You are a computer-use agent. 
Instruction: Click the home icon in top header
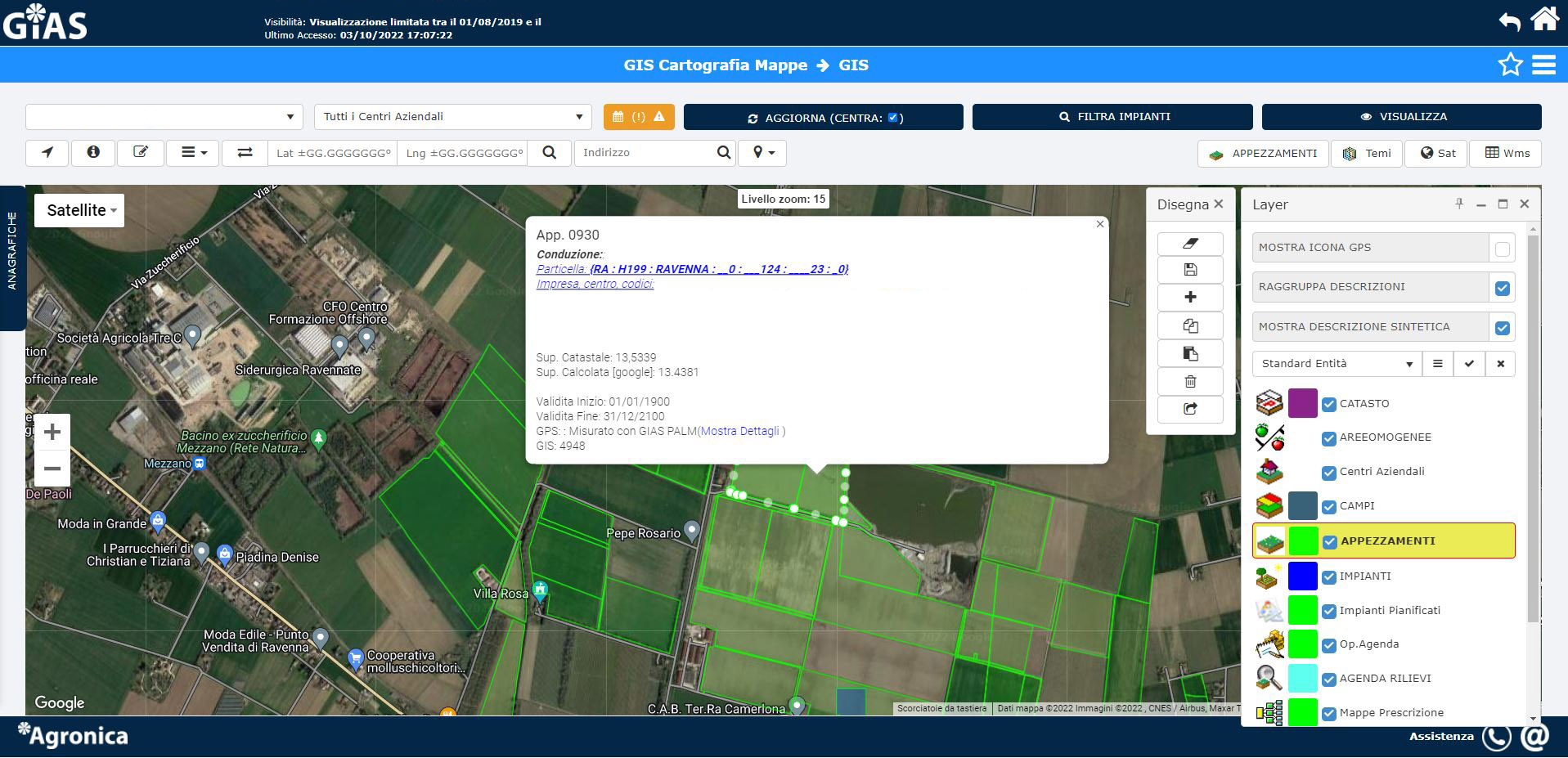[1543, 20]
